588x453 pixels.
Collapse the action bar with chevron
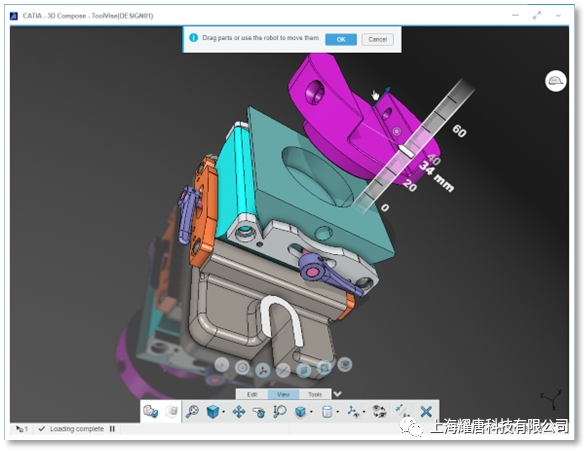pyautogui.click(x=338, y=394)
